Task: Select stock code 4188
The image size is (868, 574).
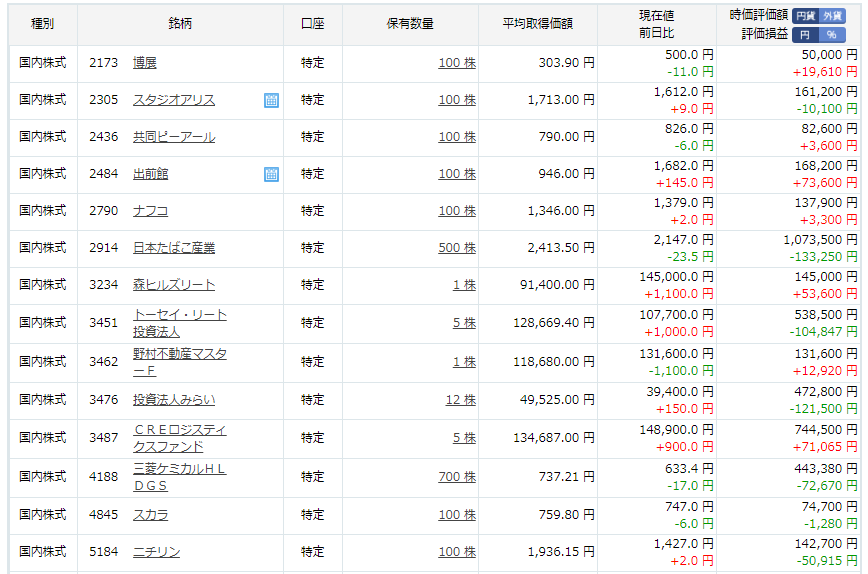Action: (104, 477)
